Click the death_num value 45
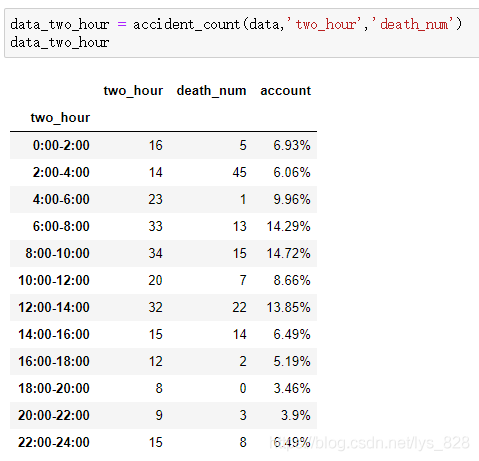The width and height of the screenshot is (479, 461). [x=239, y=172]
